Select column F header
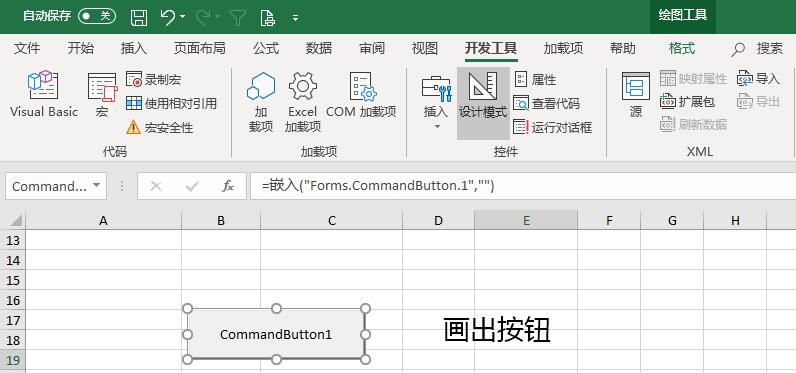Screen dimensions: 796x373 click(609, 220)
